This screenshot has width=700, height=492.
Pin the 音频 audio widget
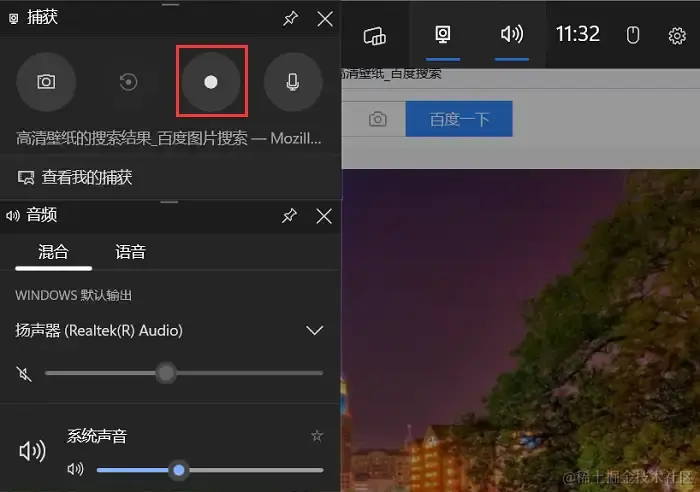290,216
